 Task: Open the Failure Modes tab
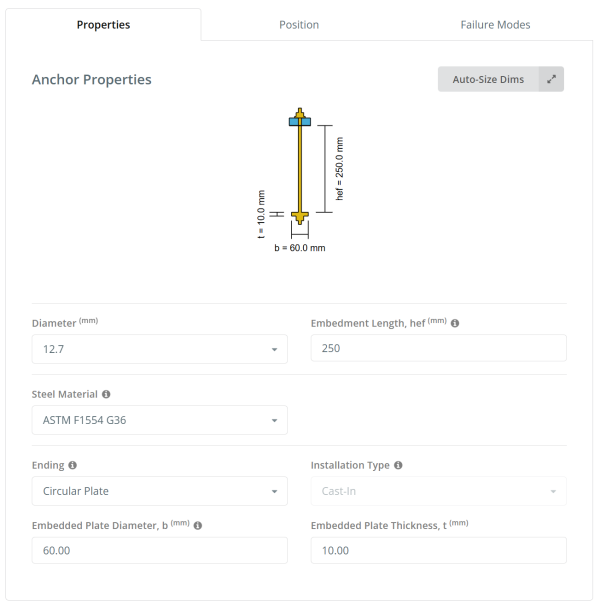[495, 25]
